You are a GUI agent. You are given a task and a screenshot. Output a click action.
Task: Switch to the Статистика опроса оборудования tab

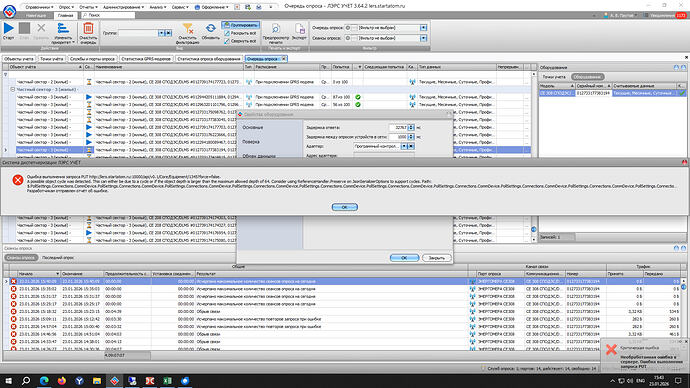pyautogui.click(x=209, y=59)
